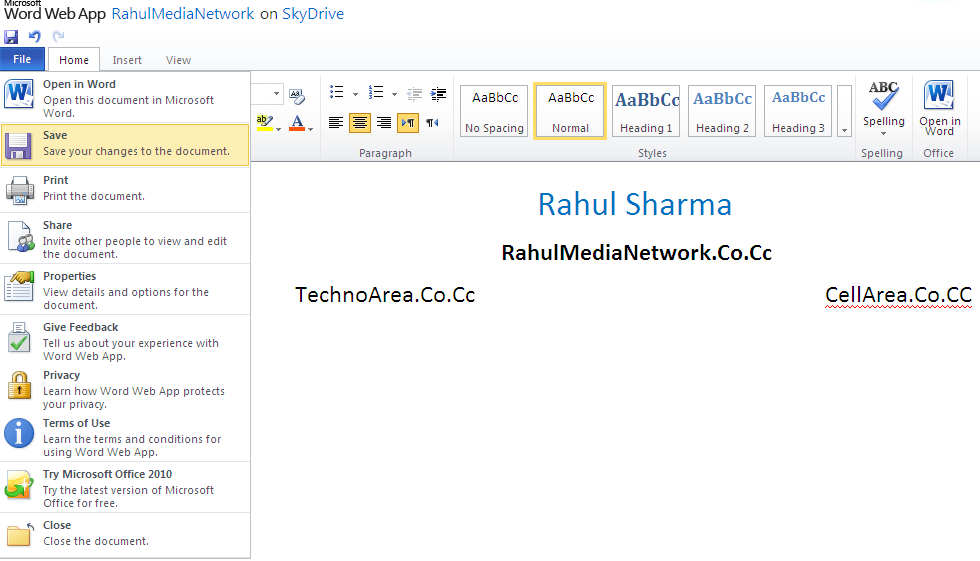980x561 pixels.
Task: Click the increase indent icon
Action: (x=439, y=94)
